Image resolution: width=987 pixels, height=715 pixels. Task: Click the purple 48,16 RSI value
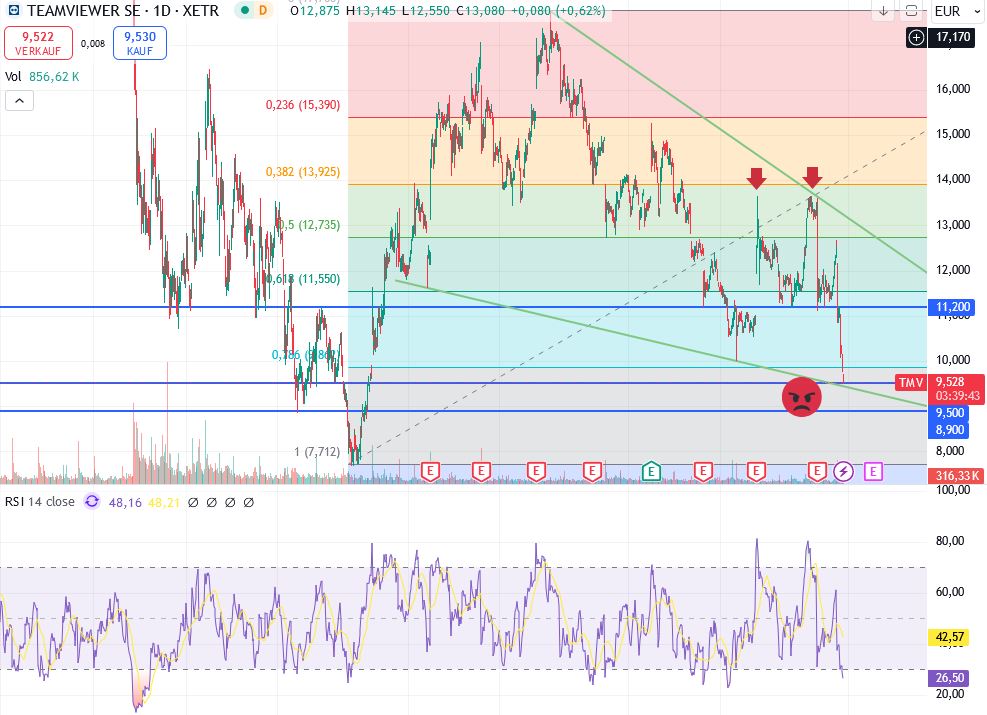point(125,502)
